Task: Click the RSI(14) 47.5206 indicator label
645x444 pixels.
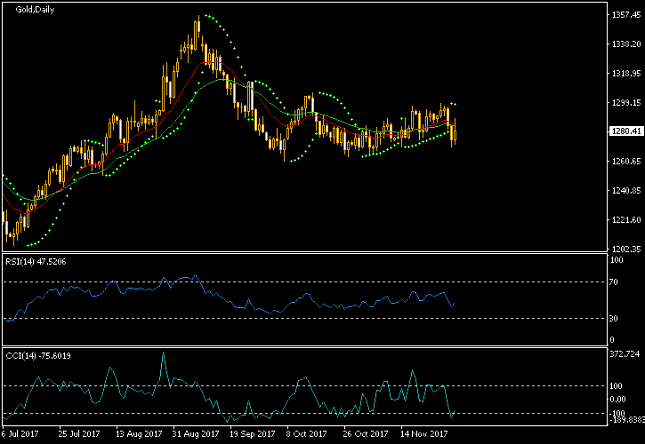Action: pyautogui.click(x=36, y=262)
